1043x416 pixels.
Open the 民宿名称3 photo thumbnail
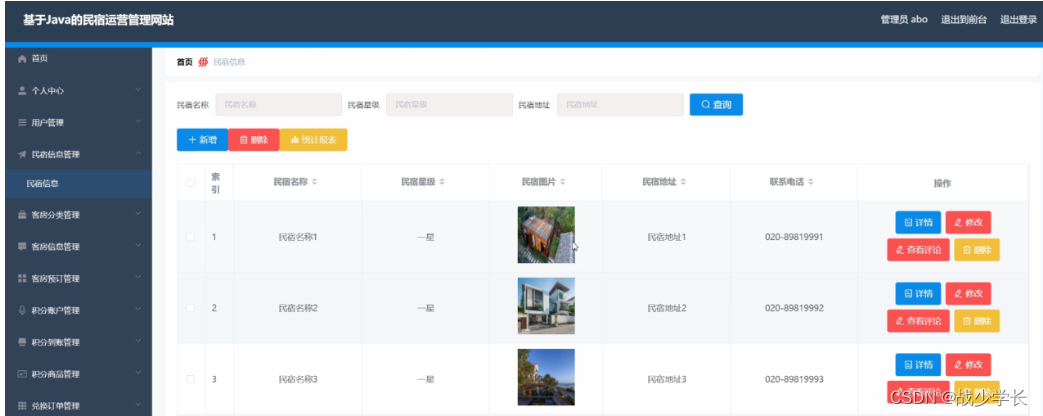click(546, 377)
